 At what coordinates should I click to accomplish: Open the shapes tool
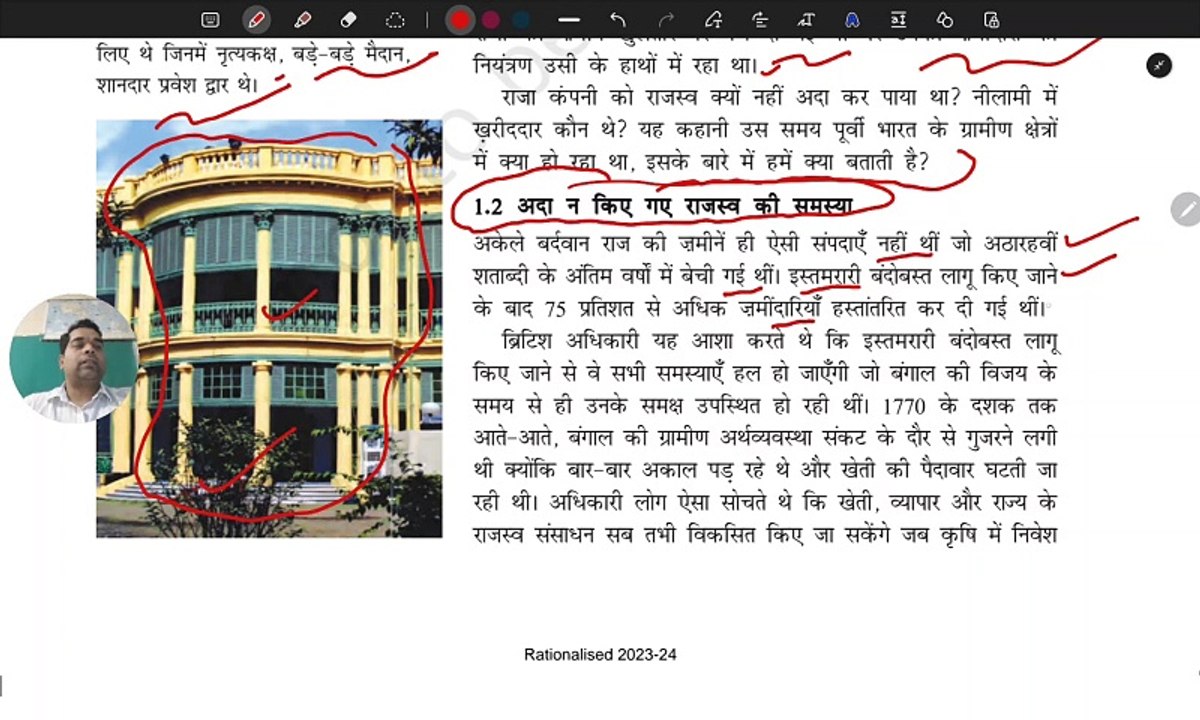(944, 19)
